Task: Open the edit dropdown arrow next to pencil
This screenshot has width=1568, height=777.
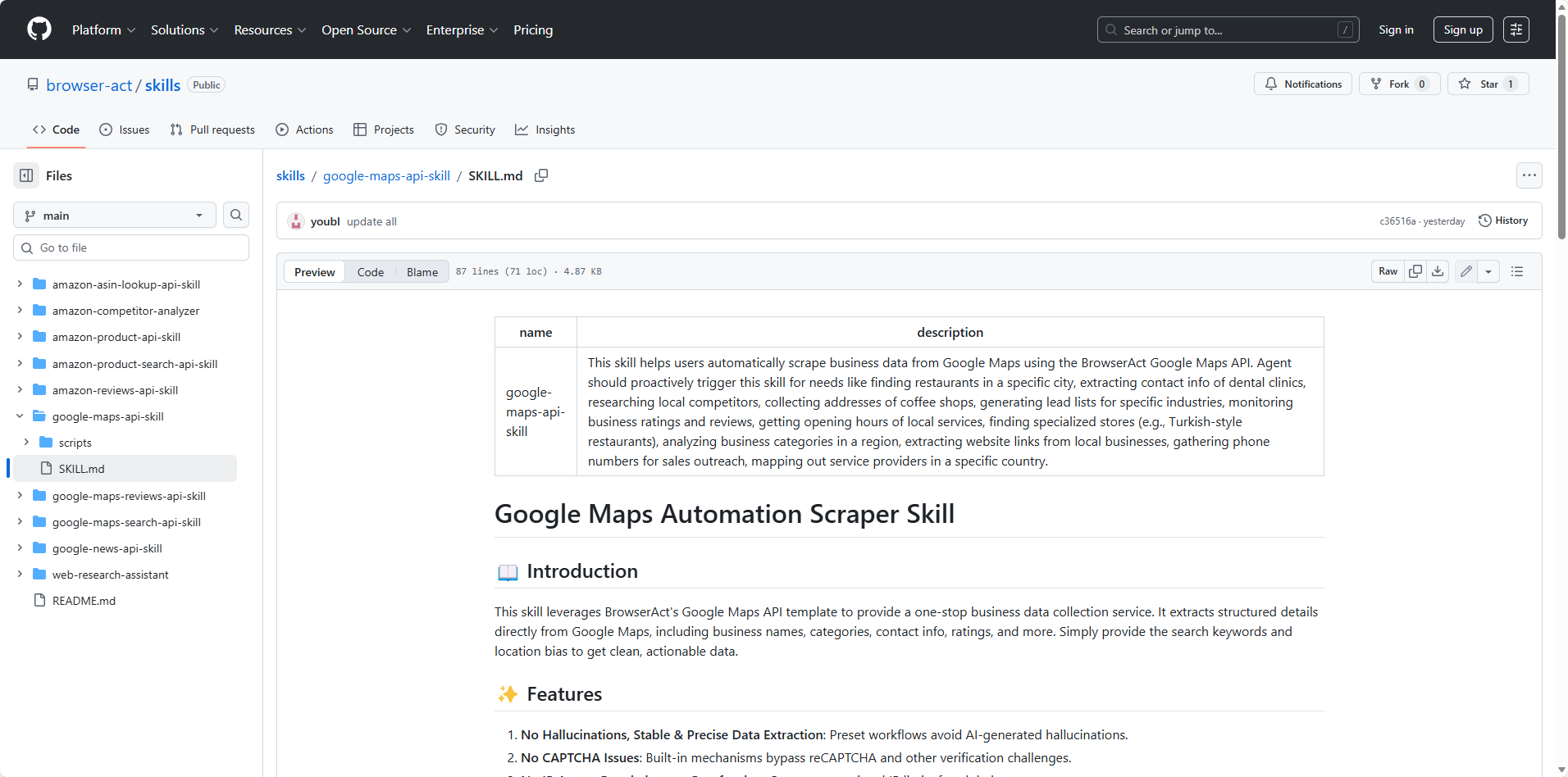Action: click(1489, 270)
